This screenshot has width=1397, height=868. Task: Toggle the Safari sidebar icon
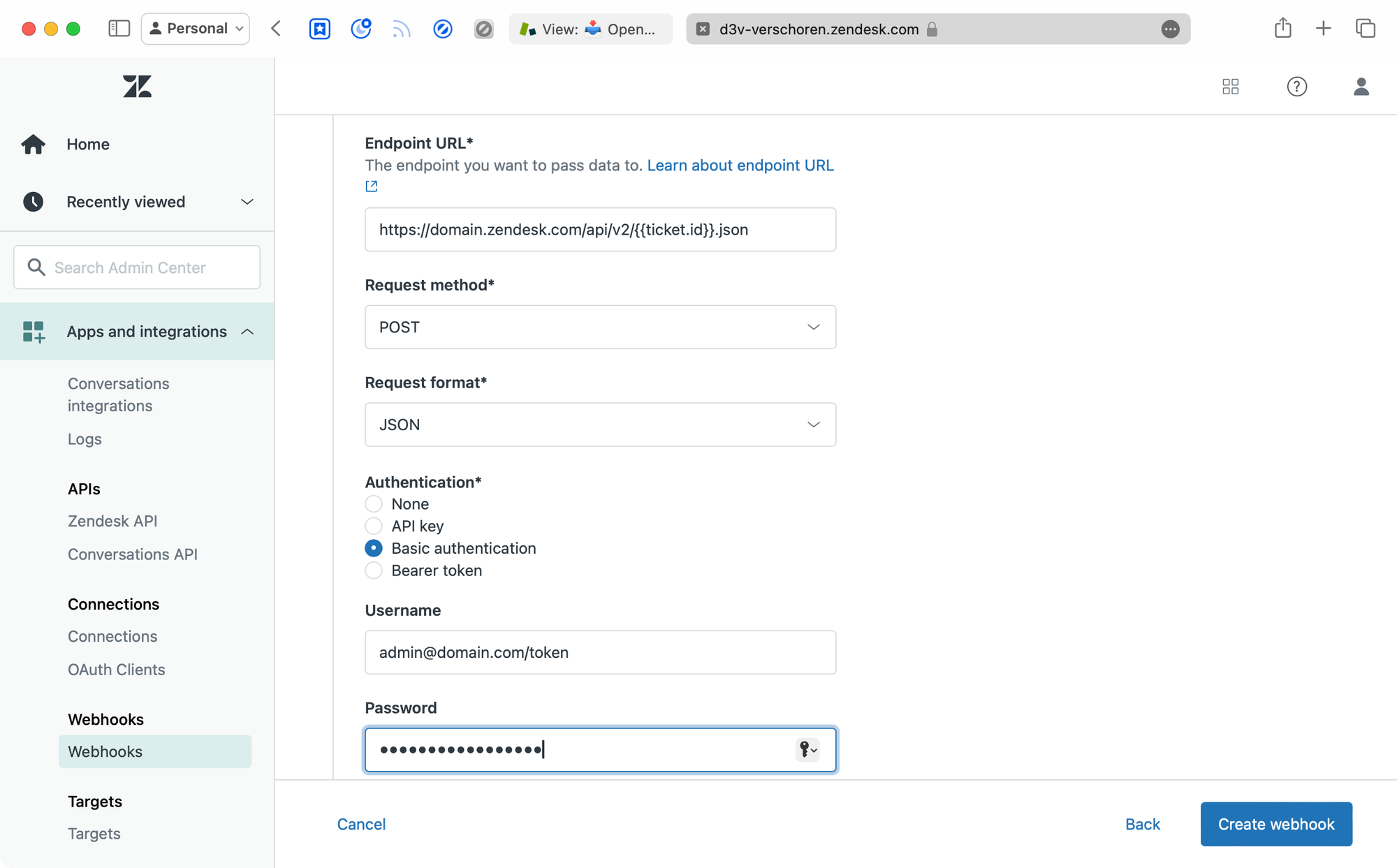coord(119,29)
